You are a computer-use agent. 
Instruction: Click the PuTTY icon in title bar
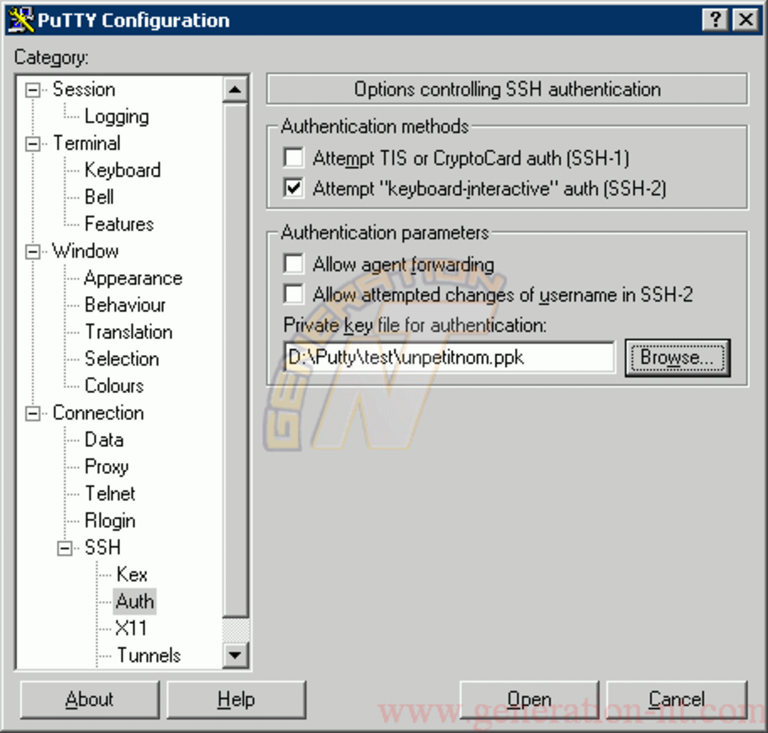21,20
